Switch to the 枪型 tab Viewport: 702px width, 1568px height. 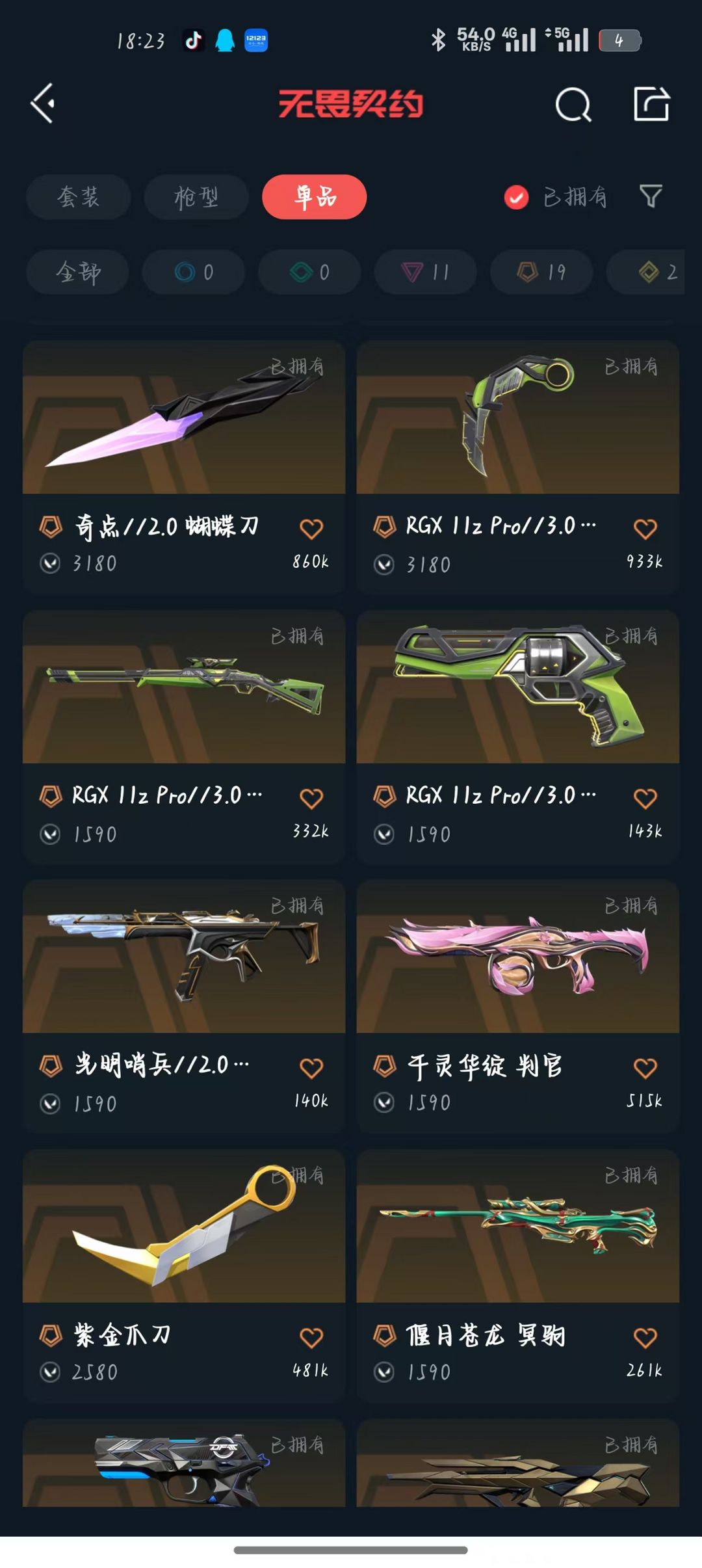pos(196,196)
